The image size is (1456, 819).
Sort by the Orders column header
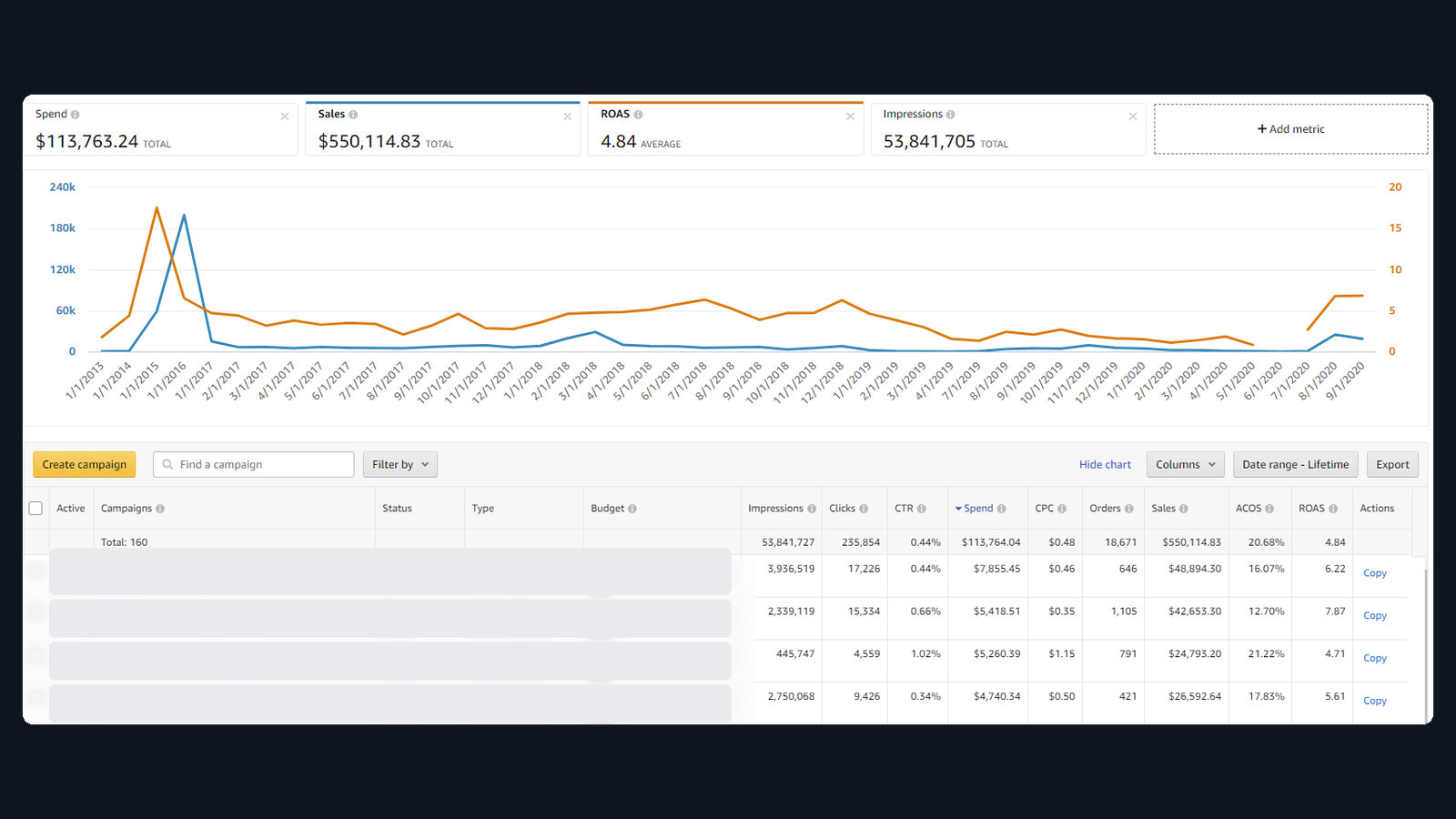coord(1105,509)
